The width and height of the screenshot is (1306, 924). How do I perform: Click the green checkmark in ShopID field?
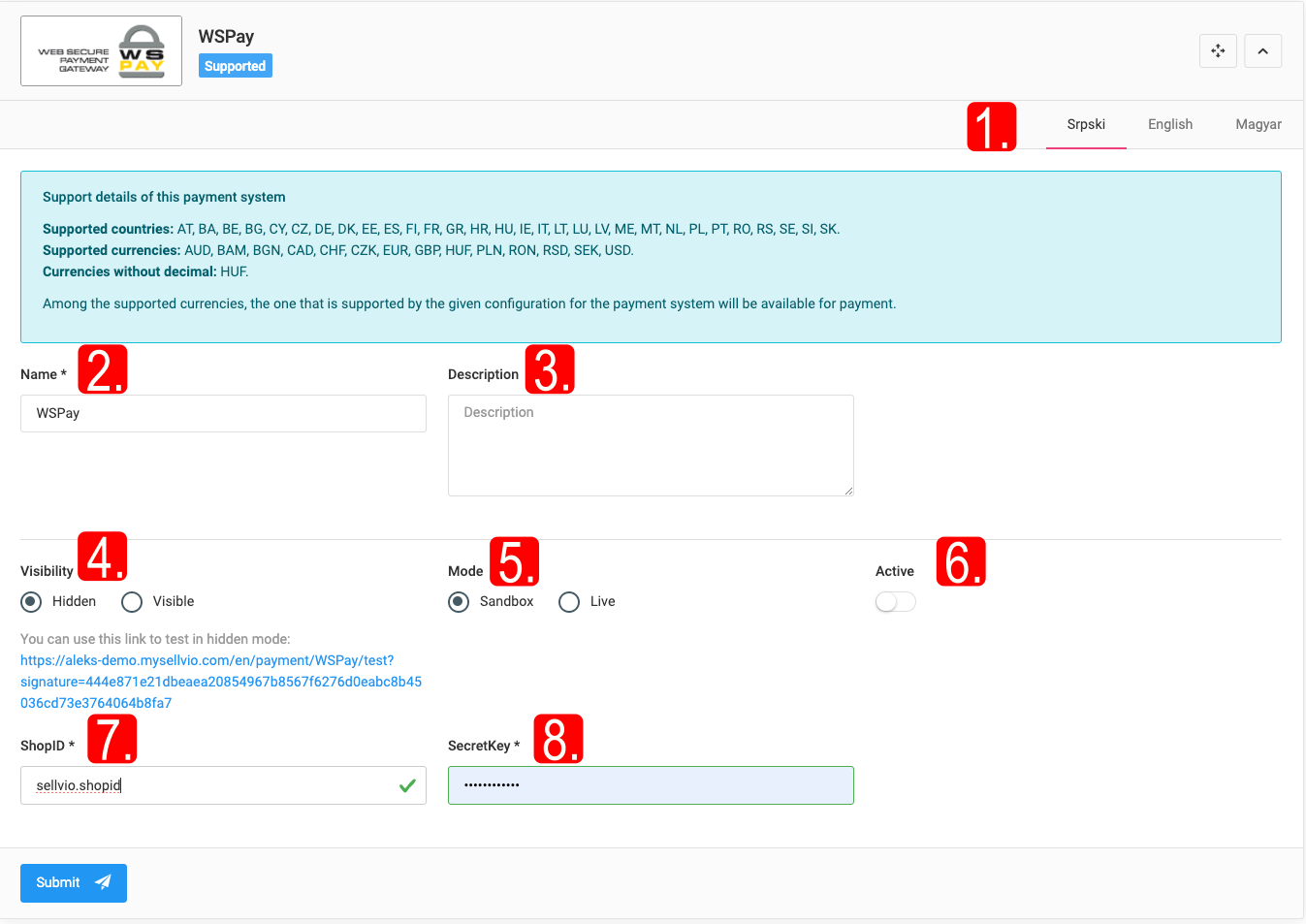coord(407,785)
